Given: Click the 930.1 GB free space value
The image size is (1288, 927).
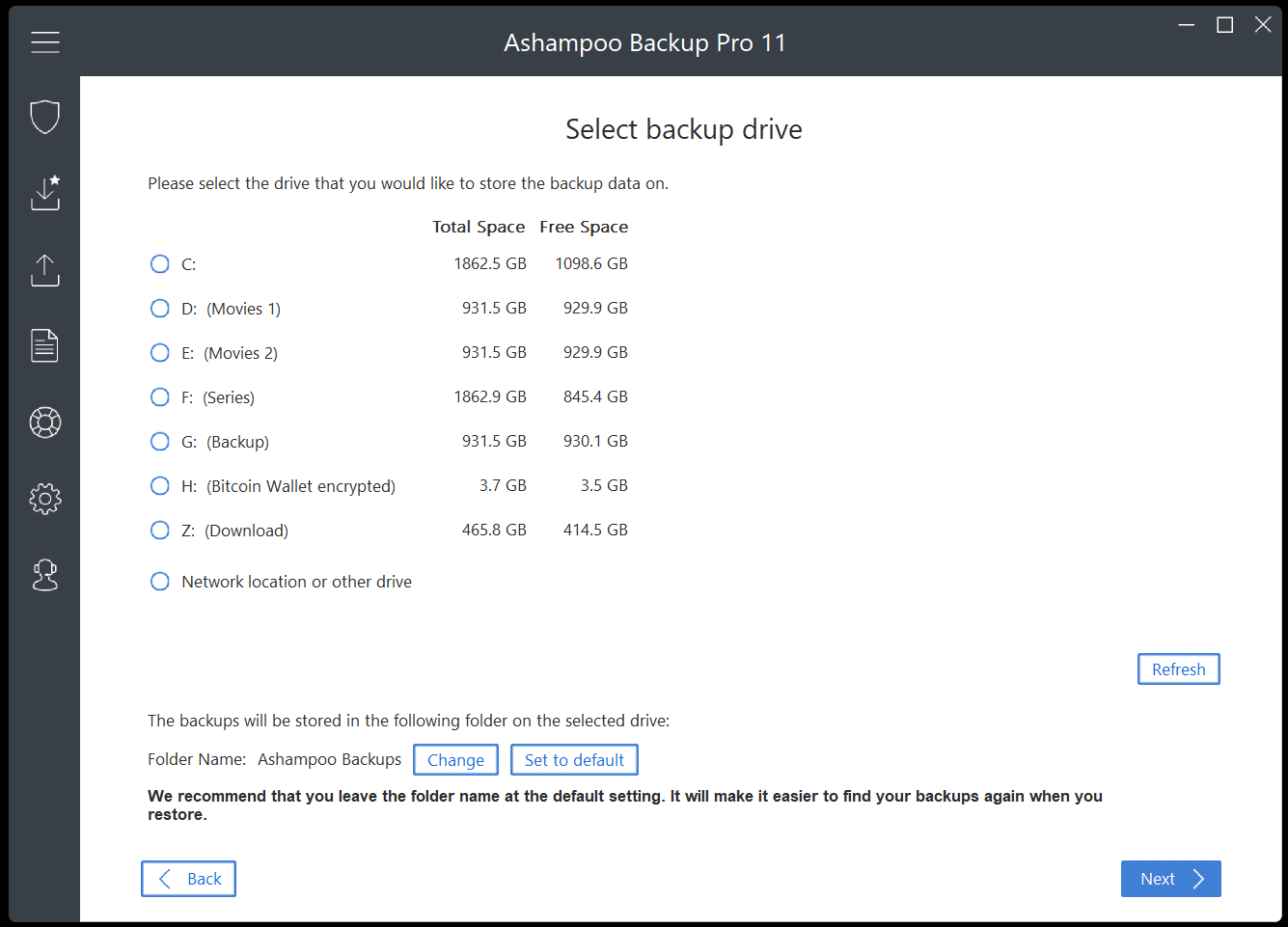Looking at the screenshot, I should pyautogui.click(x=595, y=441).
